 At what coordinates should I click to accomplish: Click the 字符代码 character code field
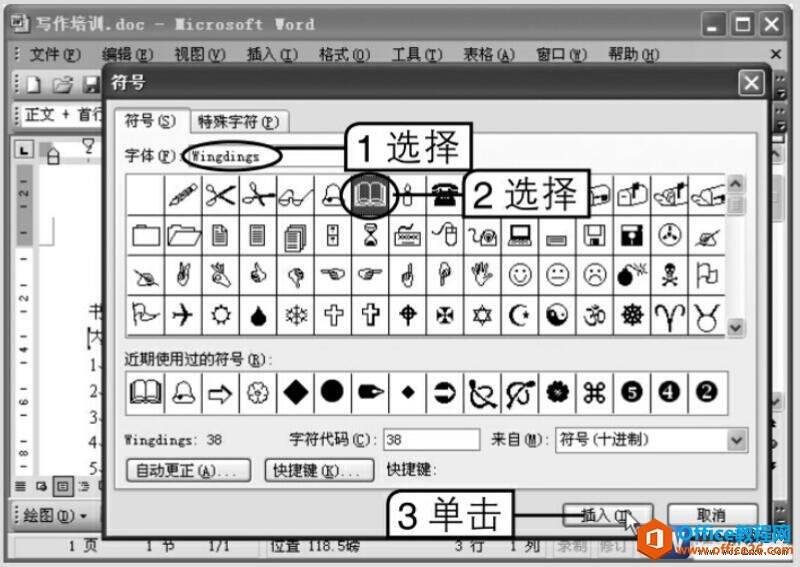[x=431, y=439]
